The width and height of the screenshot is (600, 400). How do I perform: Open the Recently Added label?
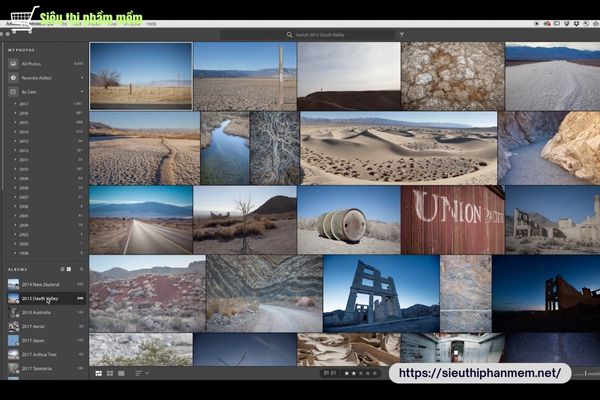tap(36, 78)
